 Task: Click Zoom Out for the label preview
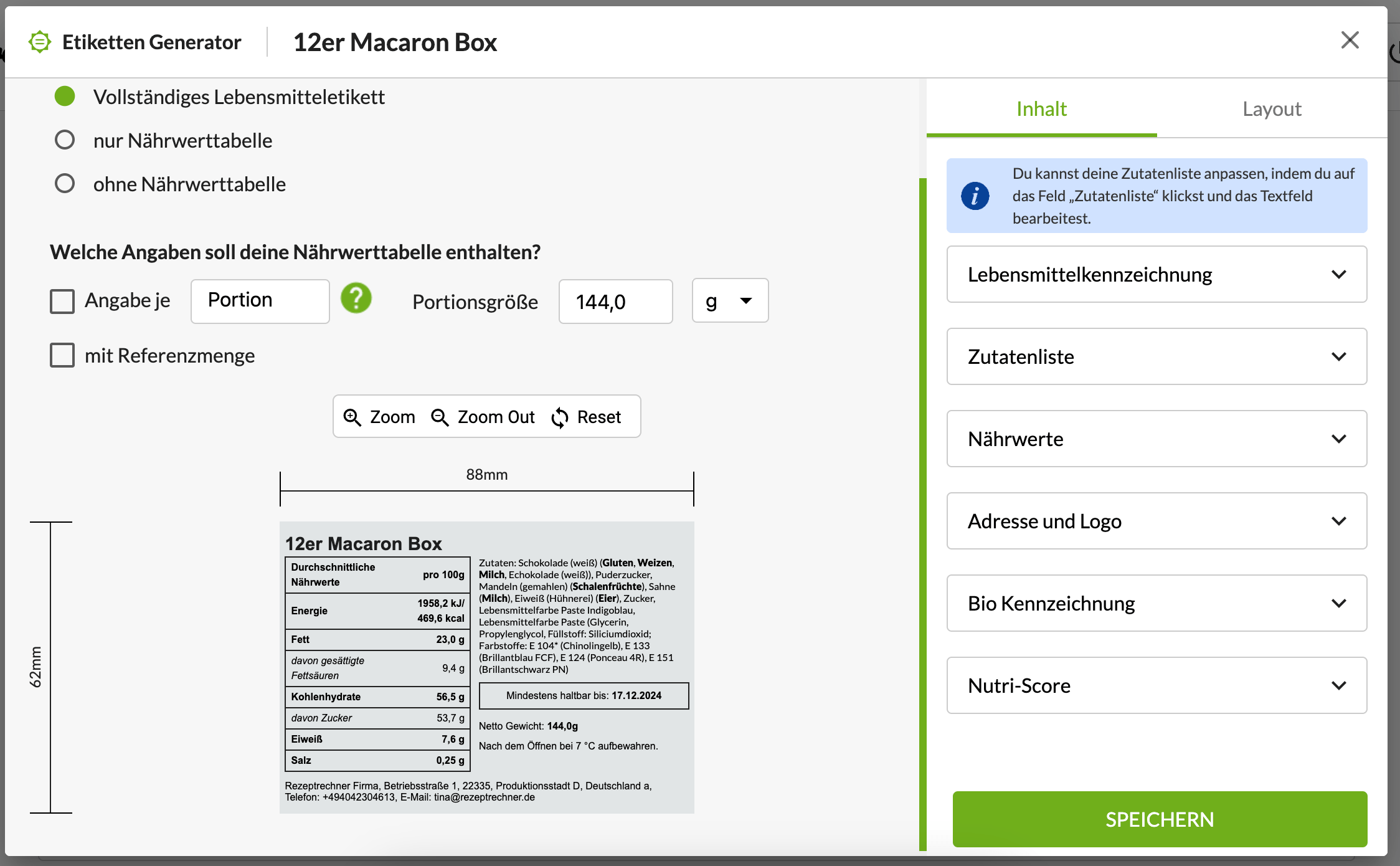483,417
